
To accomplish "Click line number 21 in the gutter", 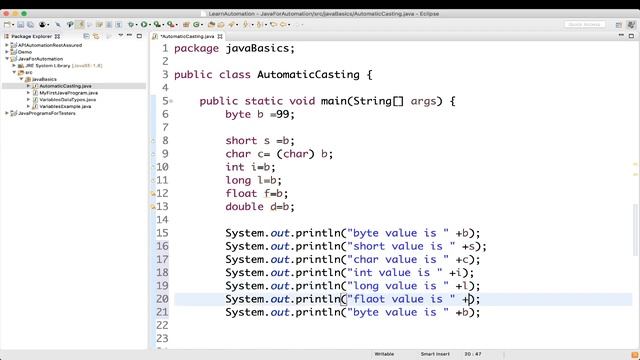I will [162, 312].
